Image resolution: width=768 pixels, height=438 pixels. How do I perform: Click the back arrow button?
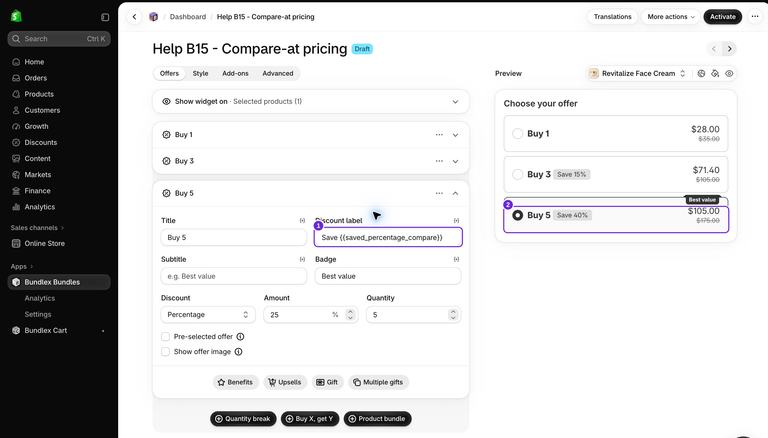tap(134, 17)
